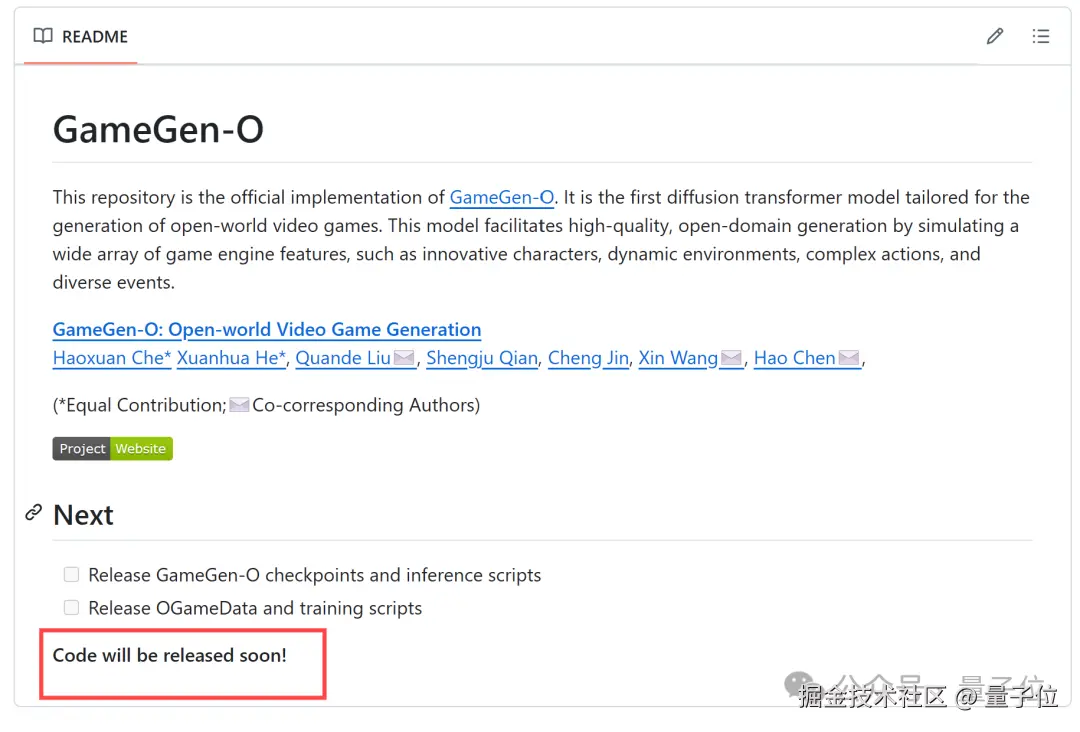Click the Haoxuan Che author link
The image size is (1080, 732).
tap(112, 358)
